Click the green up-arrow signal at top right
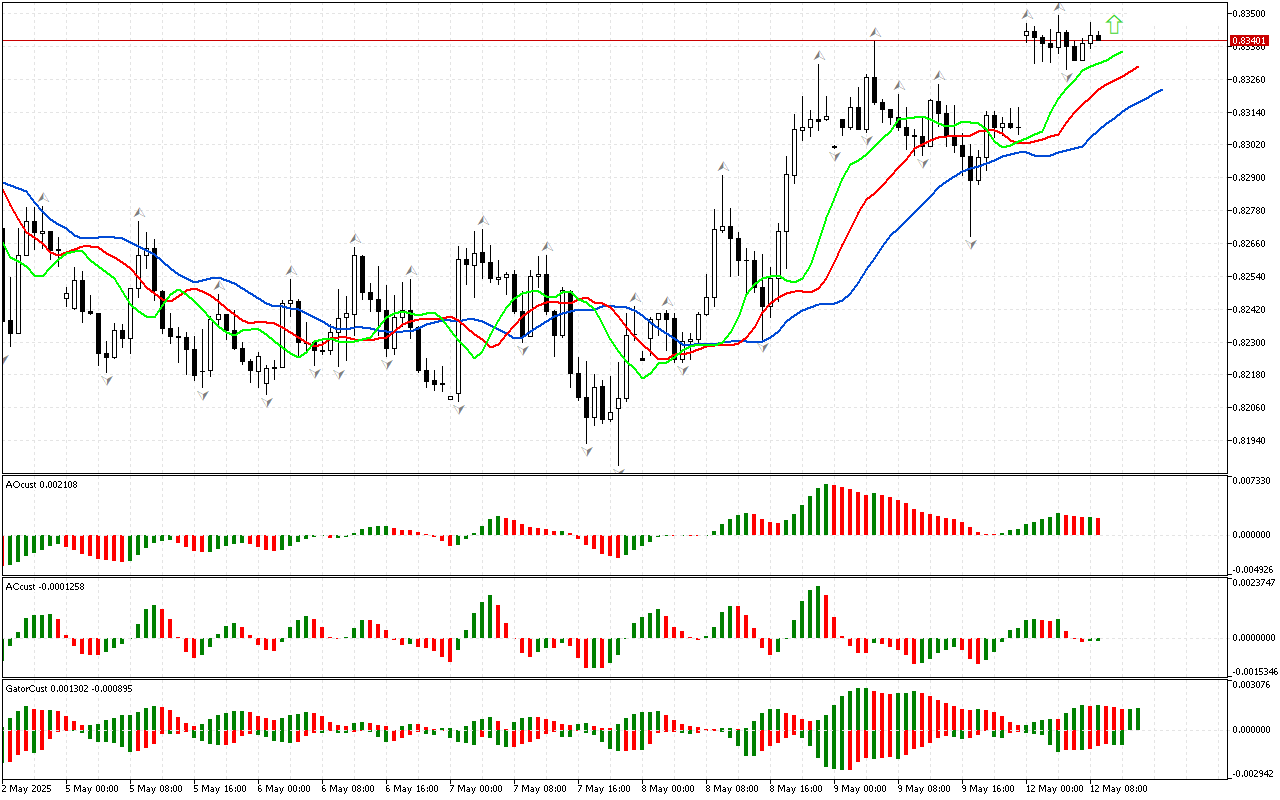Screen dimensions: 1280x800 point(1114,25)
